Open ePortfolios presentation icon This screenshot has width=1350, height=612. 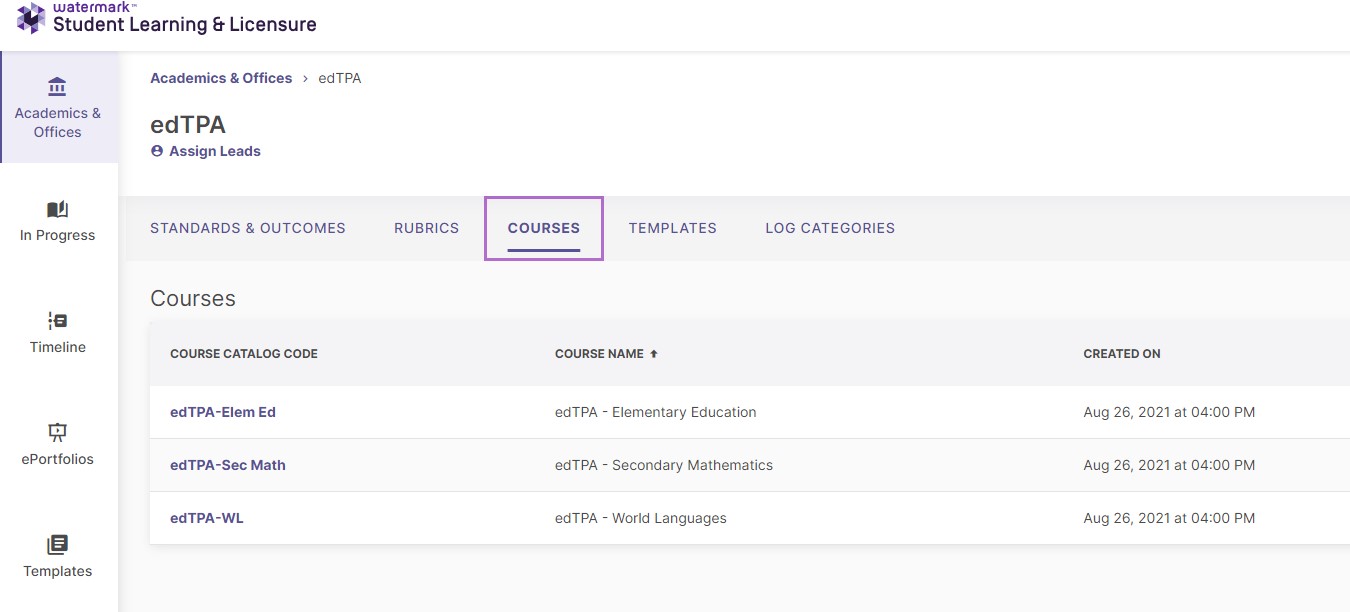click(57, 433)
